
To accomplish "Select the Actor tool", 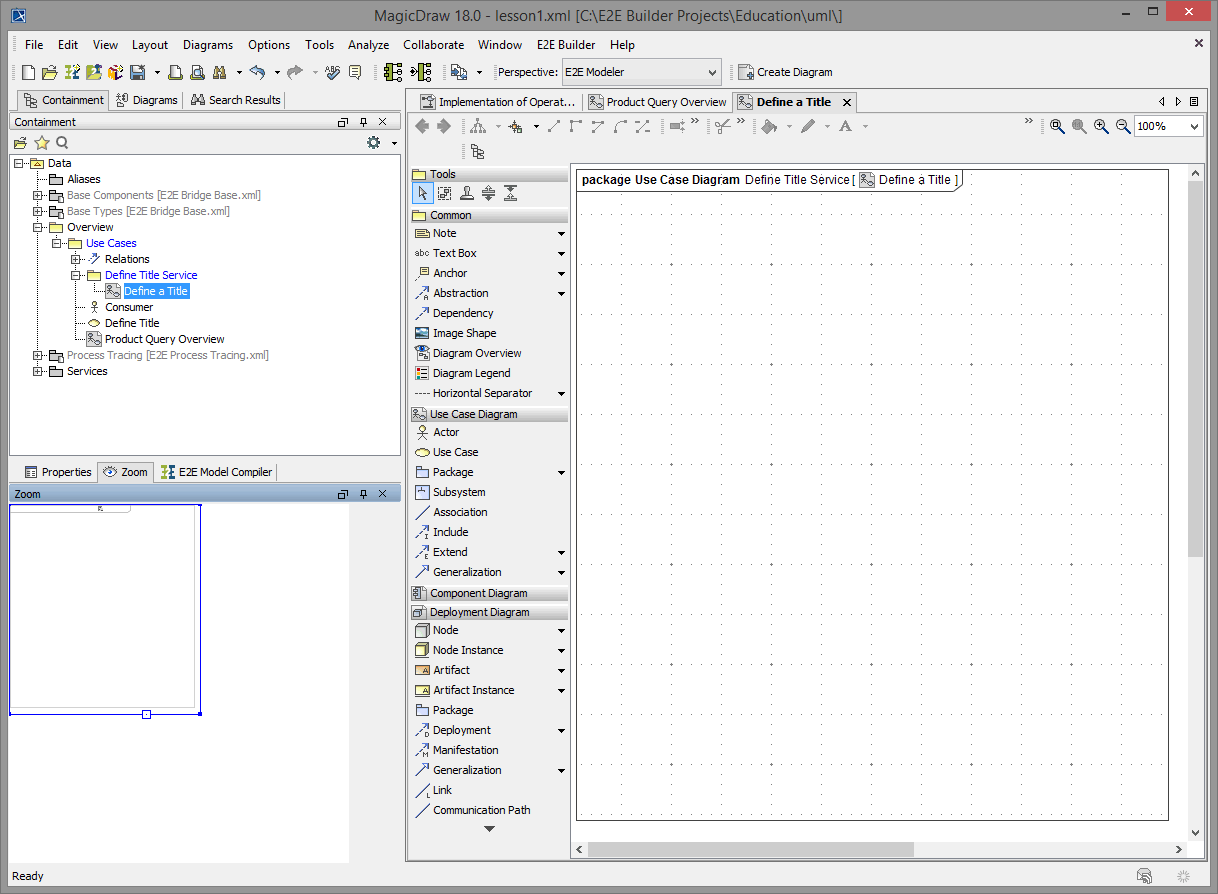I will 449,432.
